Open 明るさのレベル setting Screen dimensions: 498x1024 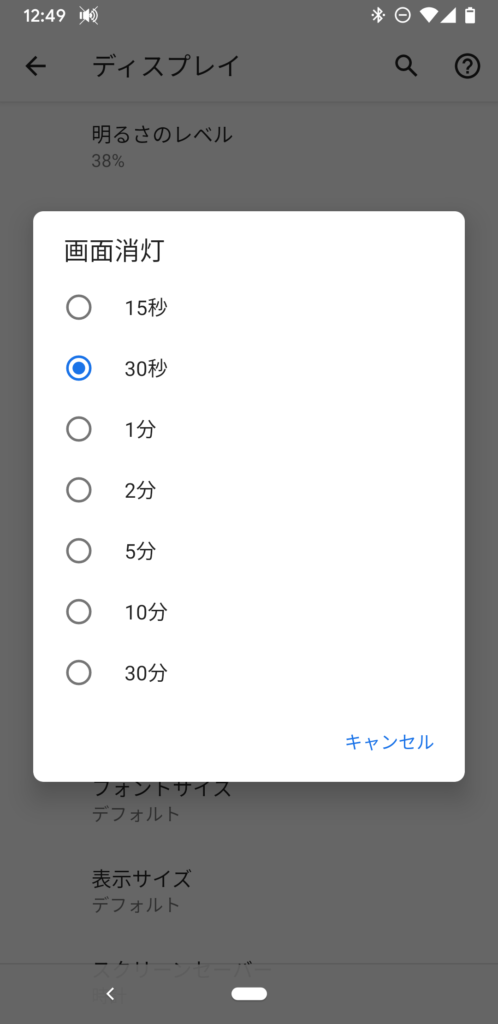(x=249, y=146)
